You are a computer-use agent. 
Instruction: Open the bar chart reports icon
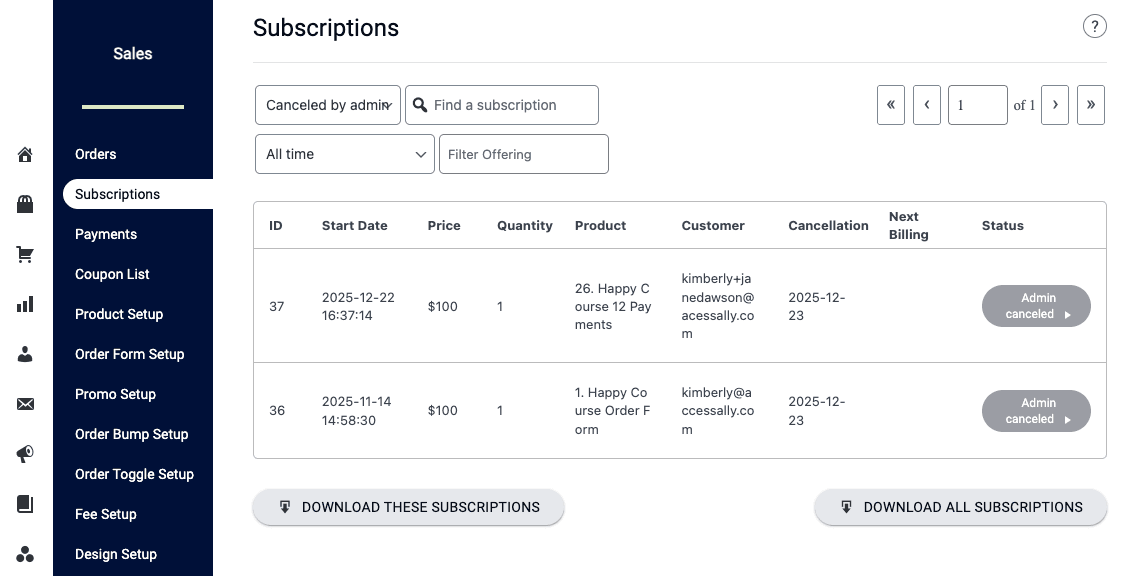point(26,304)
